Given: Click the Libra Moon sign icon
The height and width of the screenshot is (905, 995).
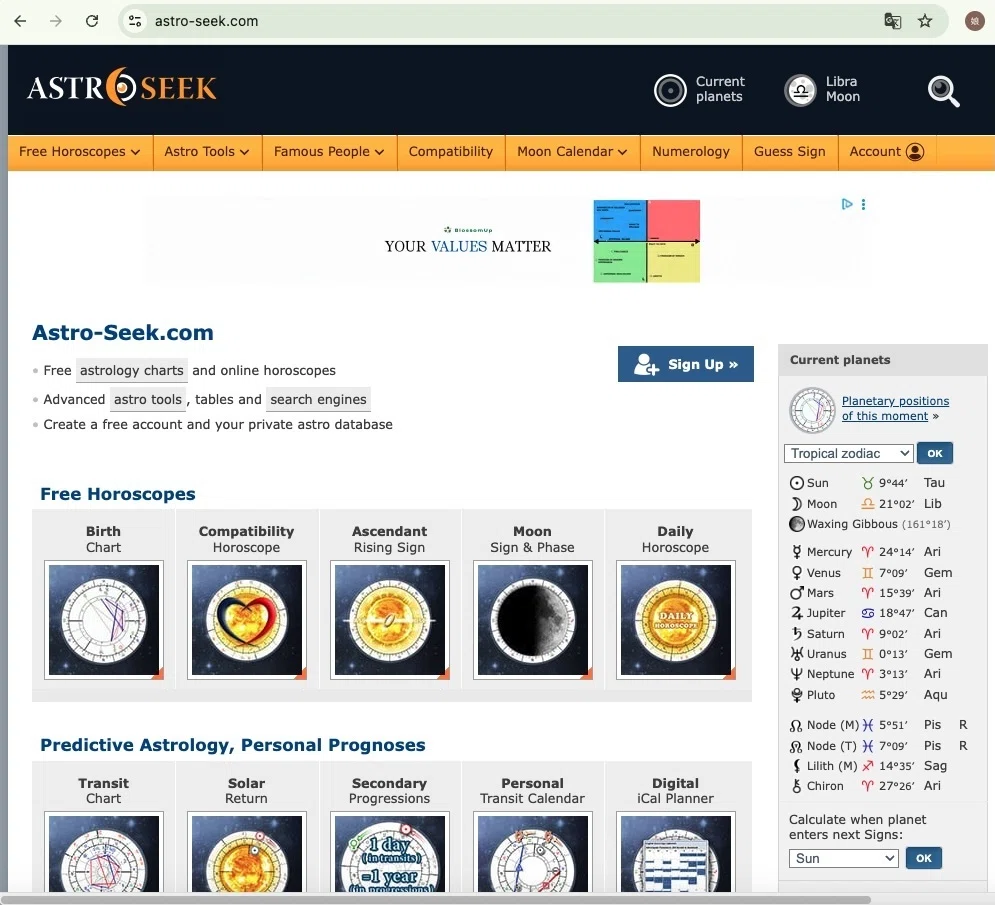Looking at the screenshot, I should tap(800, 90).
